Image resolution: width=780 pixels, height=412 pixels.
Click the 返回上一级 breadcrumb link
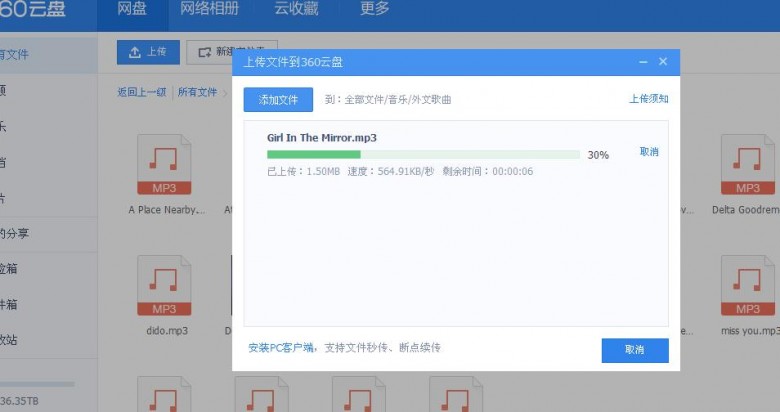(x=141, y=92)
